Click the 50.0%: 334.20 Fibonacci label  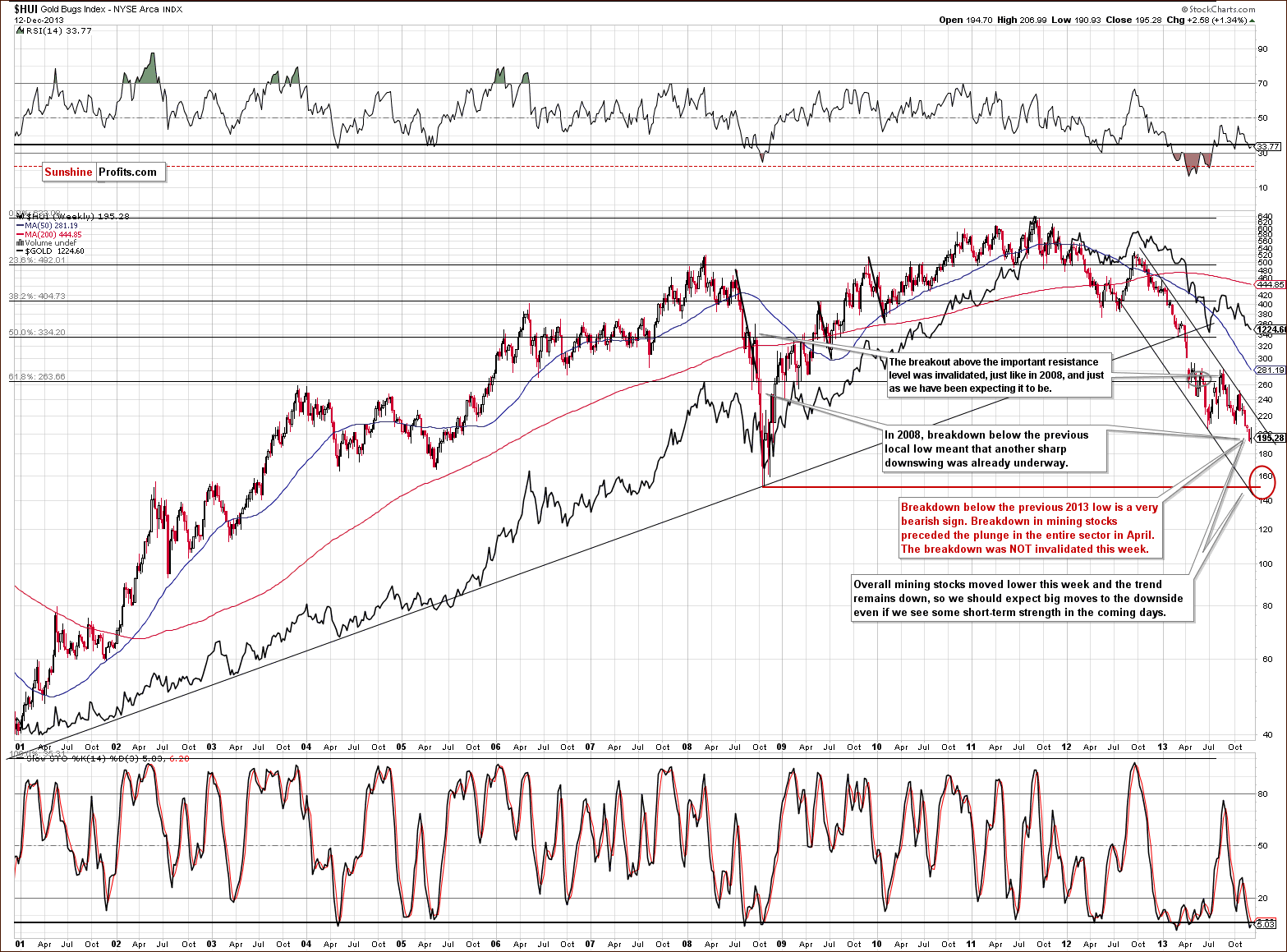click(x=37, y=333)
